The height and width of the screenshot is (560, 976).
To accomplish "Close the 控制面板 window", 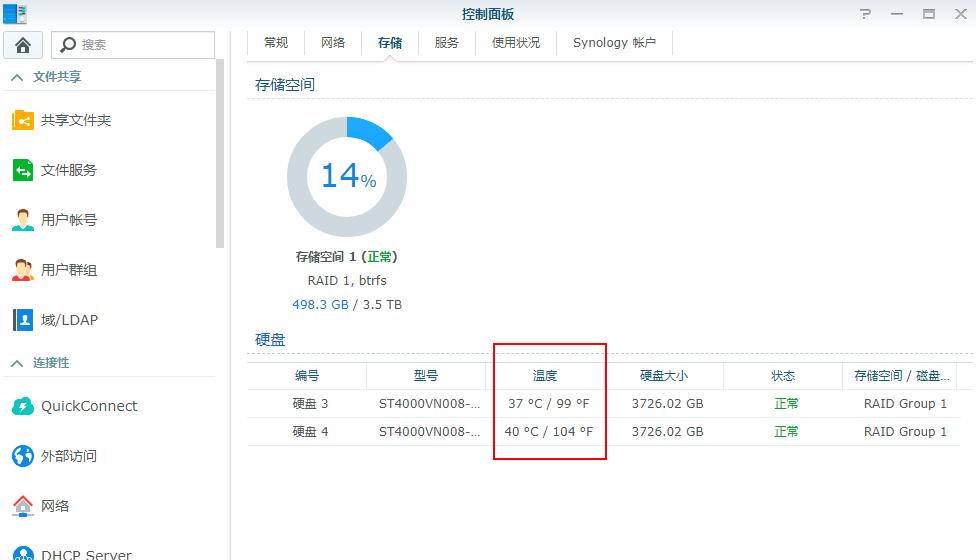I will (x=960, y=14).
